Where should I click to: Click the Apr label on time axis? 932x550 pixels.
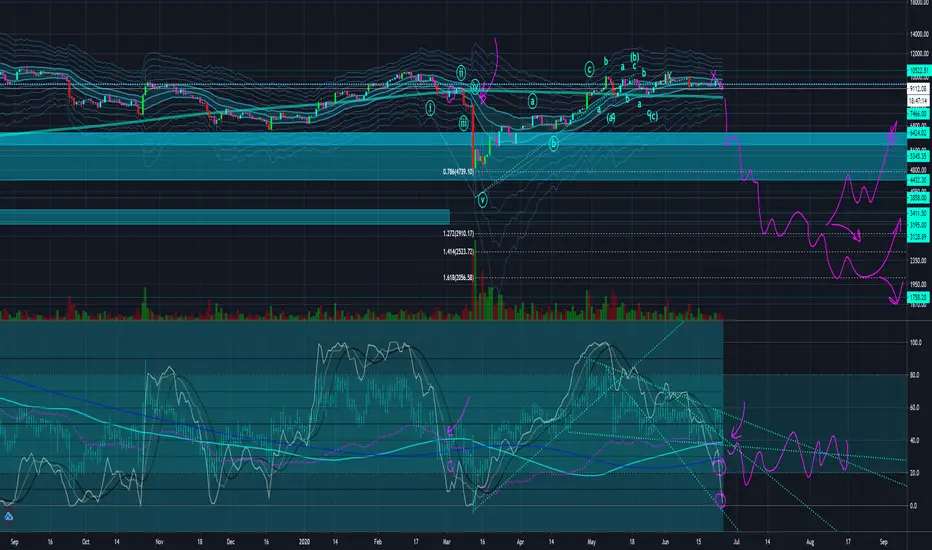[521, 542]
